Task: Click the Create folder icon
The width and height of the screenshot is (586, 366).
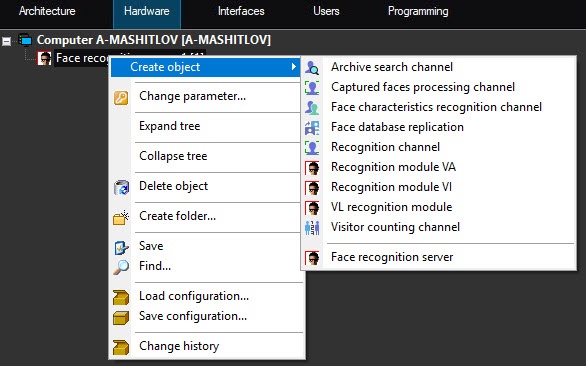Action: coord(121,217)
